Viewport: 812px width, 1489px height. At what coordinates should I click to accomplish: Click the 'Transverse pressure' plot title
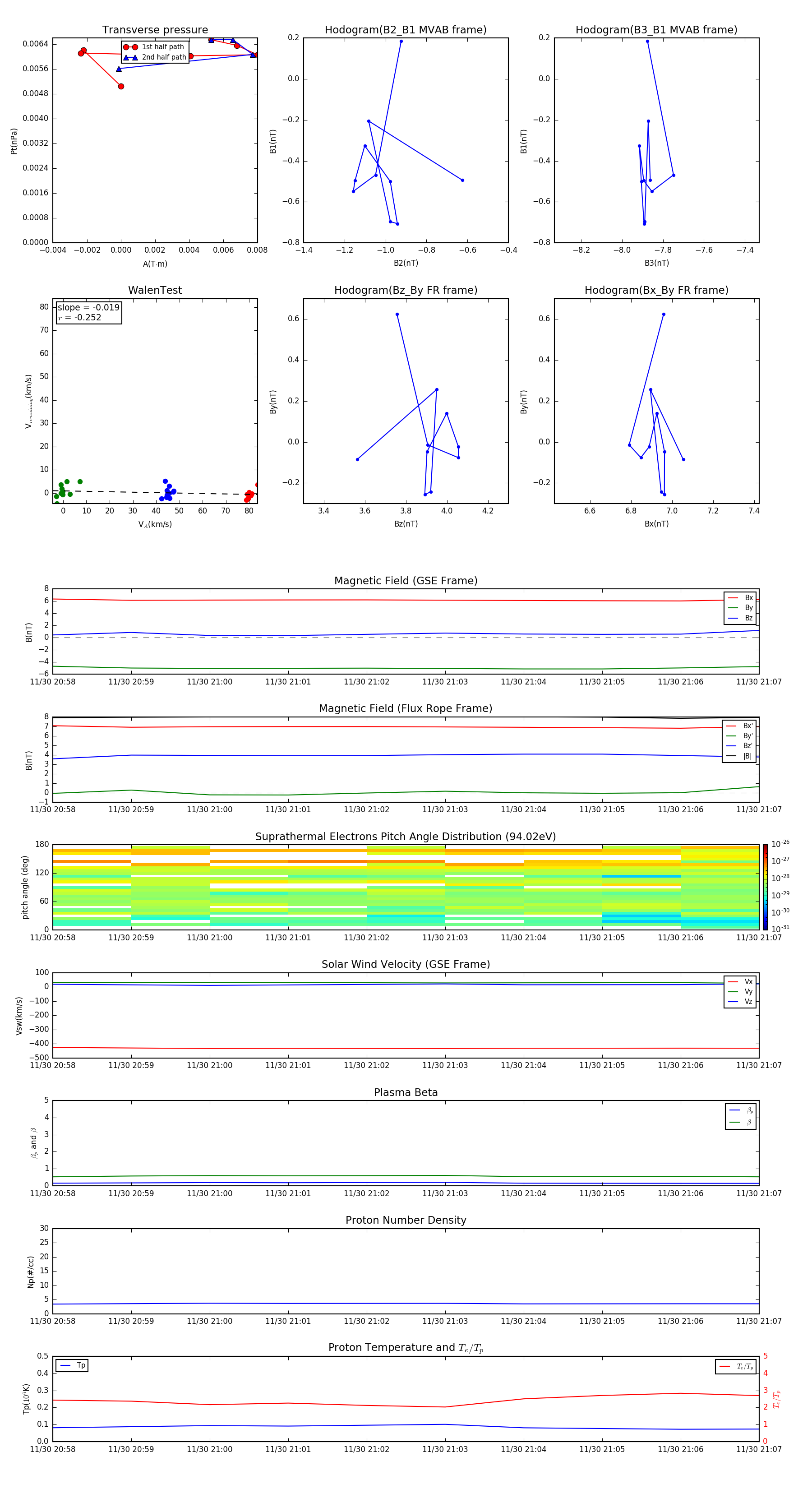click(155, 29)
